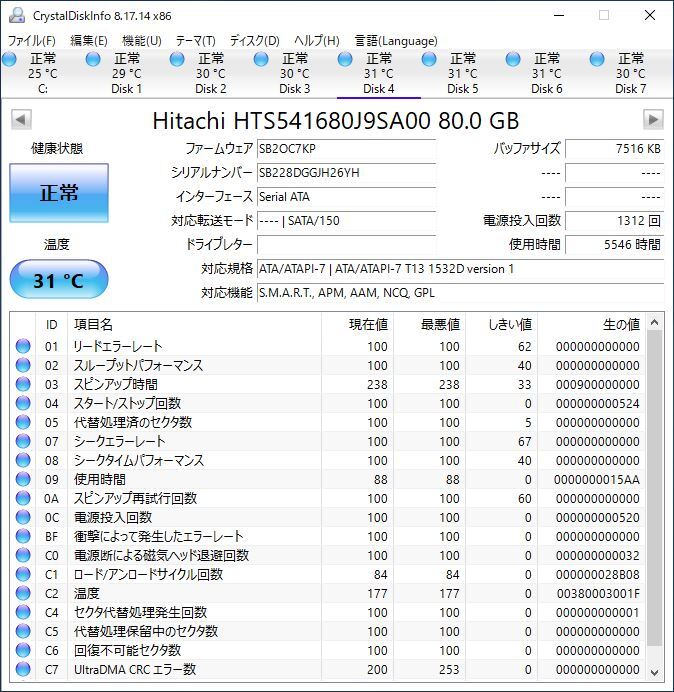Click scrollbar down arrow in attribute list

point(655,673)
